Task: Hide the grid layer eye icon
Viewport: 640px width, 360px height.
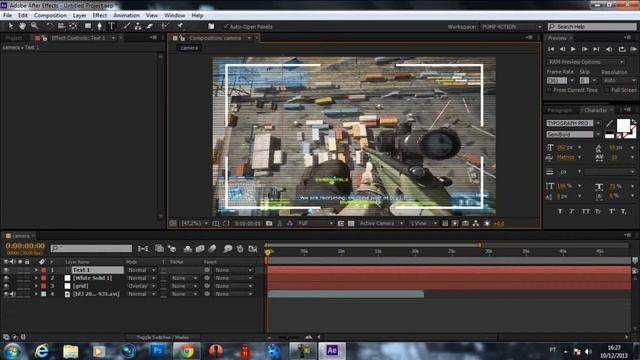Action: tap(6, 286)
